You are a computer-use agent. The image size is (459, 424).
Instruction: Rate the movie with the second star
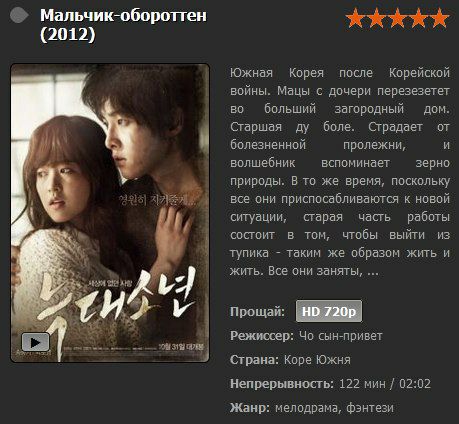(x=376, y=18)
